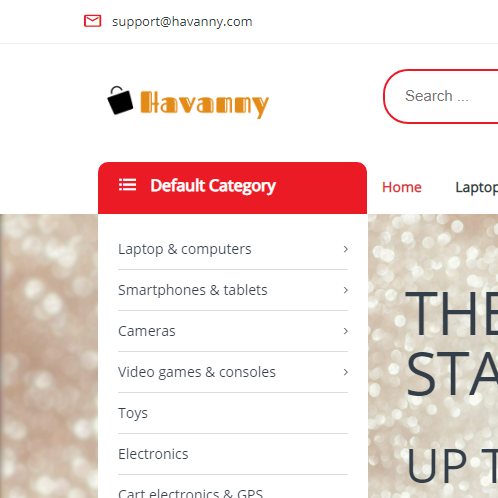
Task: Expand Laptop & computers chevron arrow
Action: click(x=345, y=249)
